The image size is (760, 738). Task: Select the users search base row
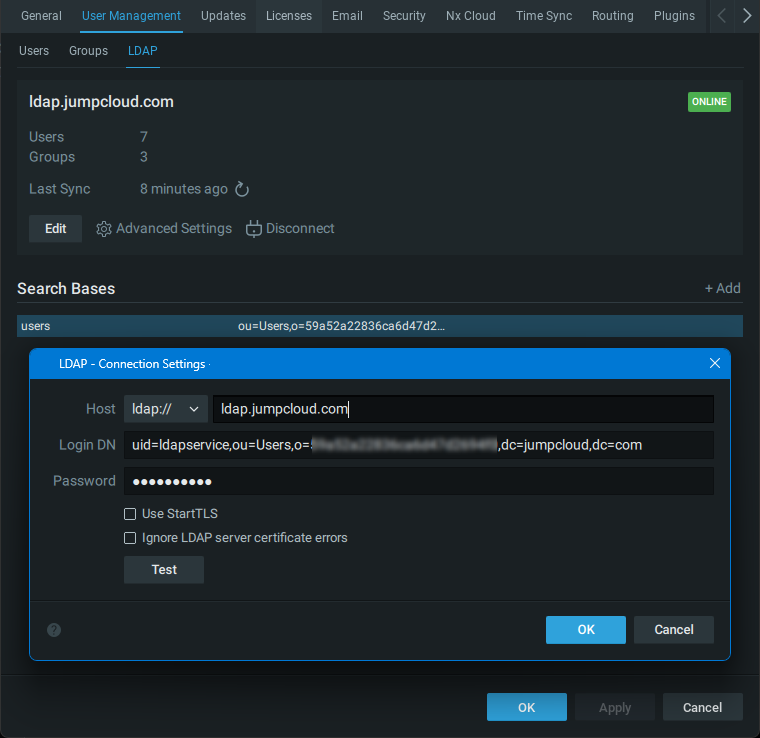point(380,326)
